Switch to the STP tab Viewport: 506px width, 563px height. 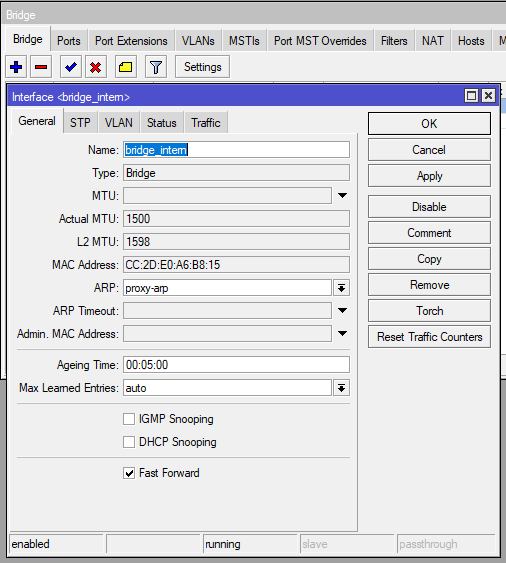[x=80, y=123]
